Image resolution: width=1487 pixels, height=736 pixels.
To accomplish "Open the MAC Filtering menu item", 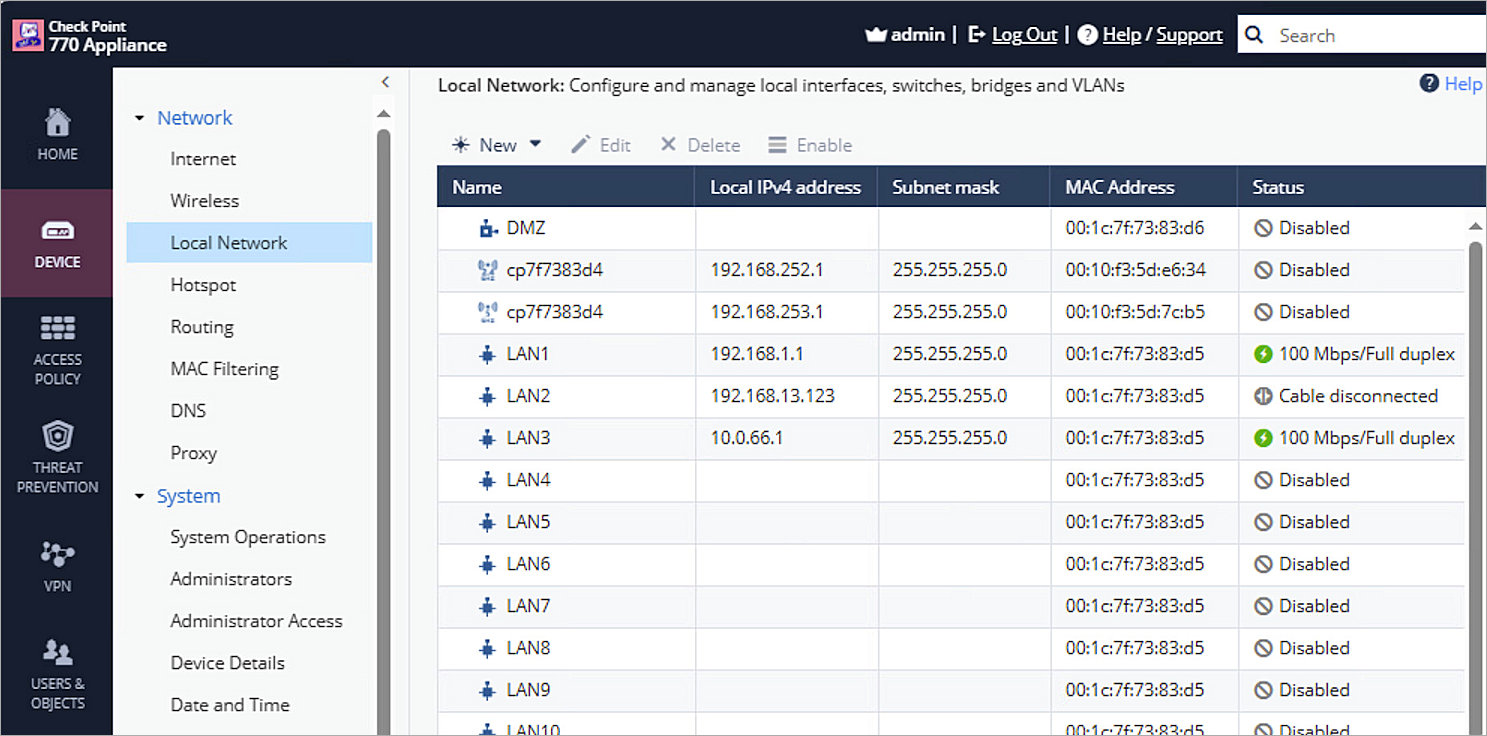I will tap(224, 369).
